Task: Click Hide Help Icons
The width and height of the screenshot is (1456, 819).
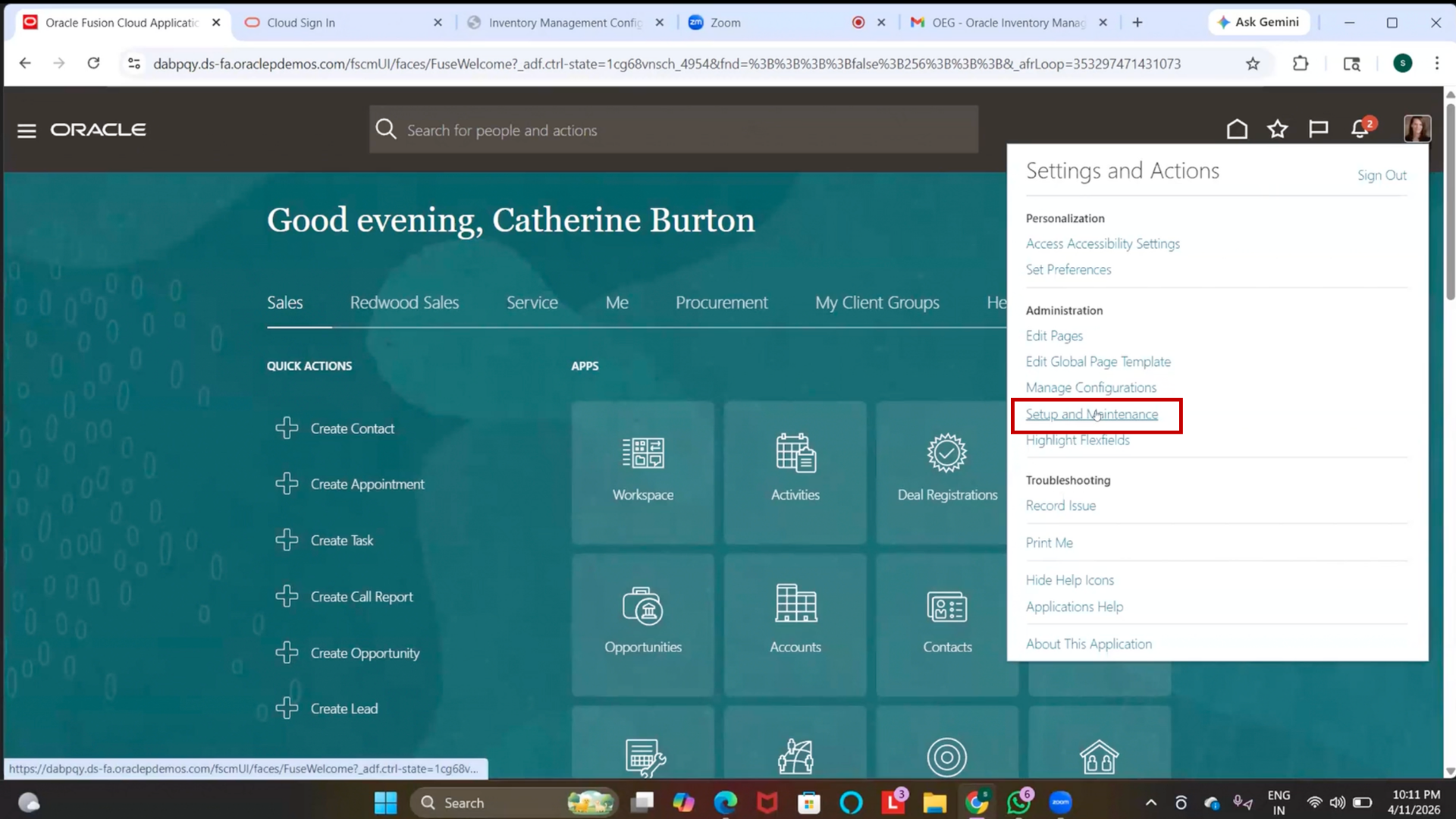Action: pyautogui.click(x=1069, y=579)
